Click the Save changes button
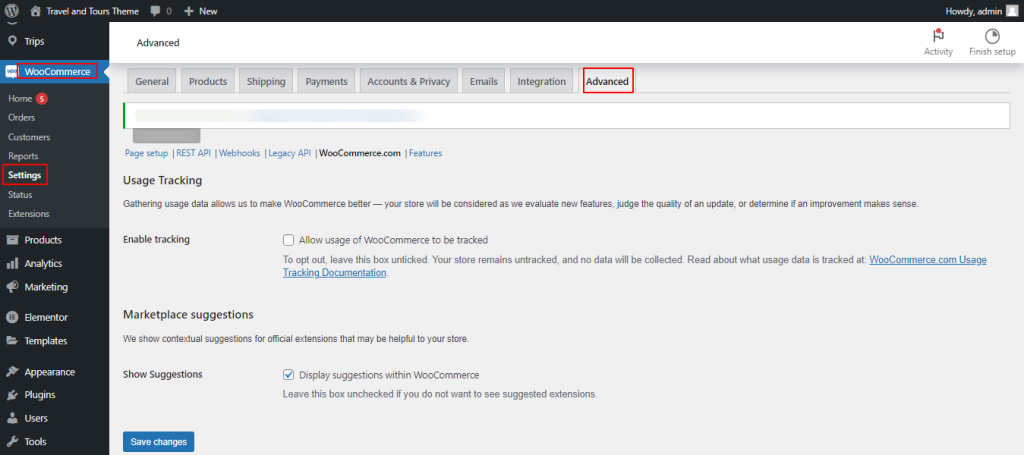The height and width of the screenshot is (455, 1024). [x=158, y=442]
